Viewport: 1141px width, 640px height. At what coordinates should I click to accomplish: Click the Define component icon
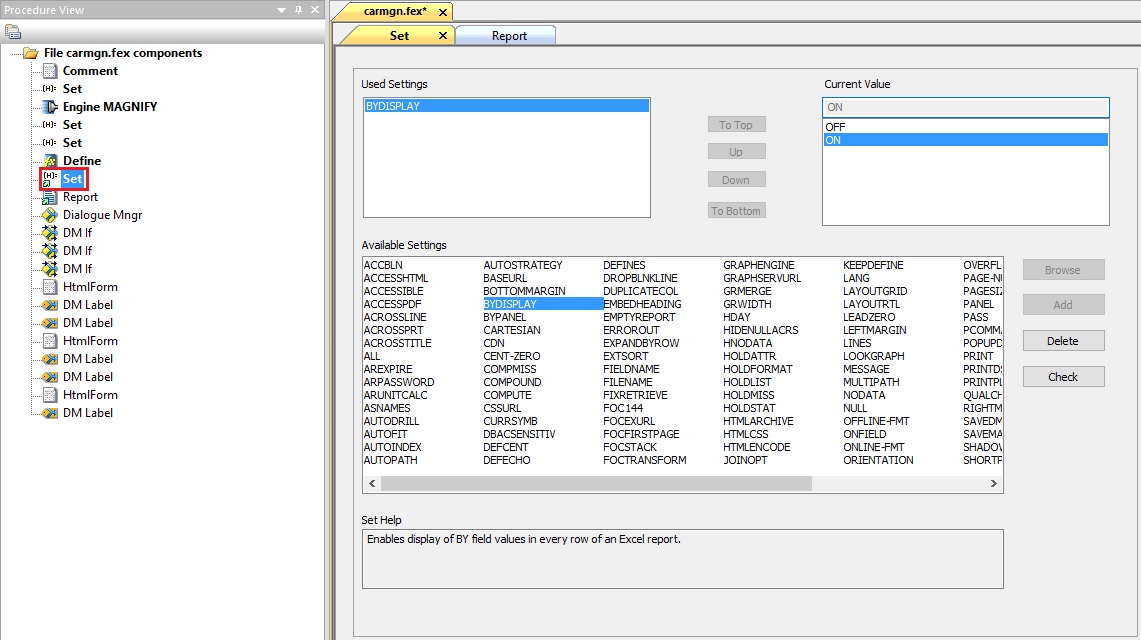[x=50, y=161]
